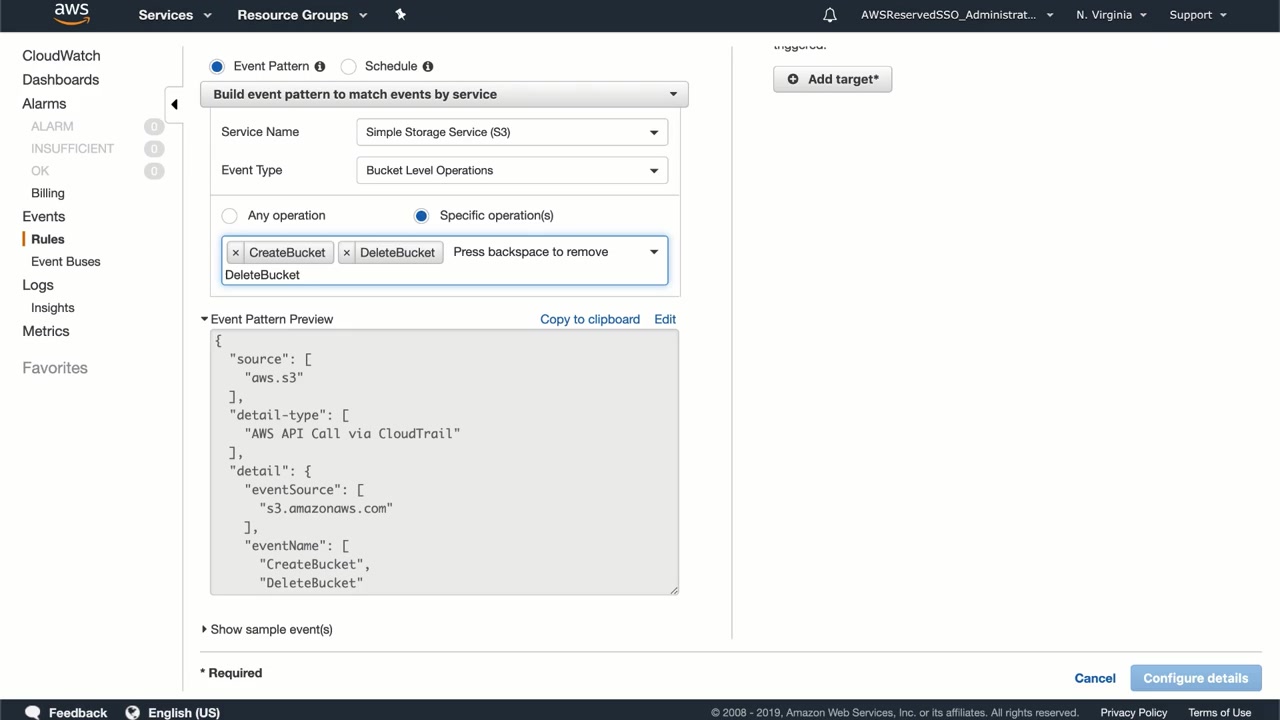Open the Event Type dropdown
Image resolution: width=1280 pixels, height=720 pixels.
tap(511, 170)
